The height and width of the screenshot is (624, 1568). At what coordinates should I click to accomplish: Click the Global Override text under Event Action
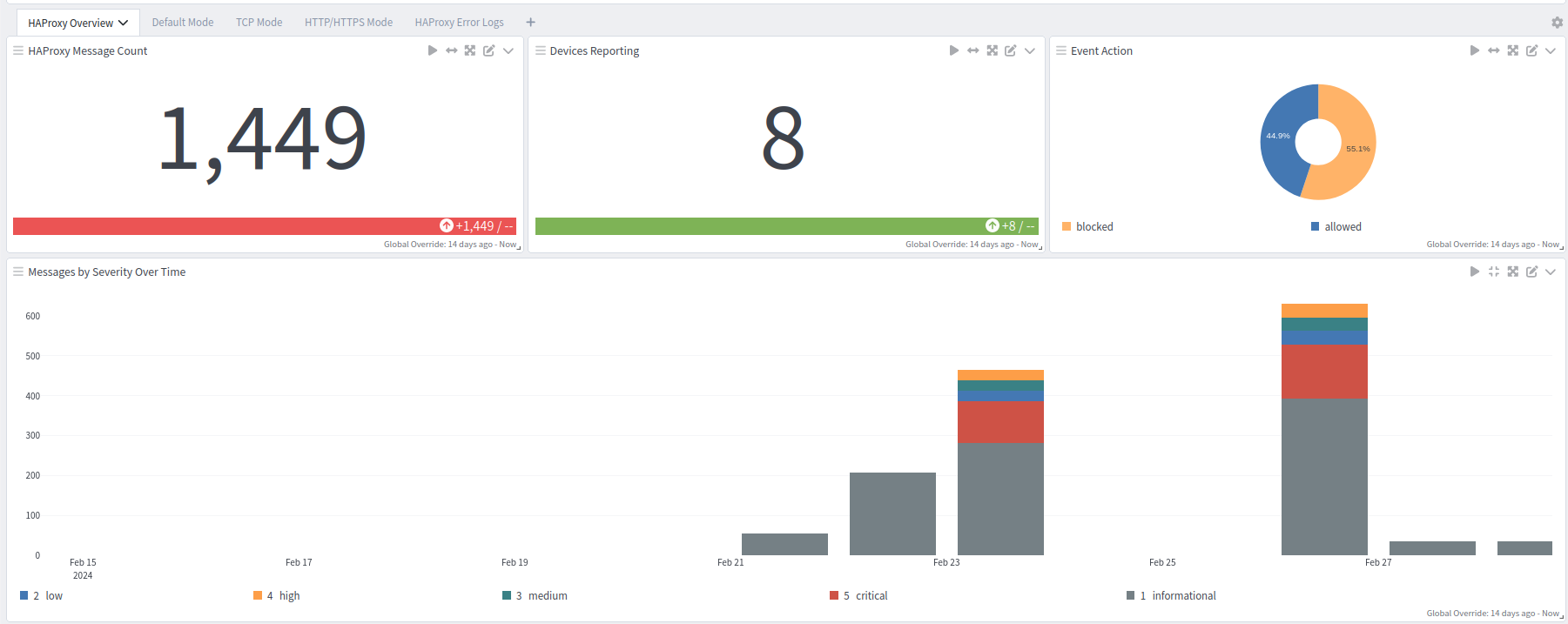(1493, 245)
